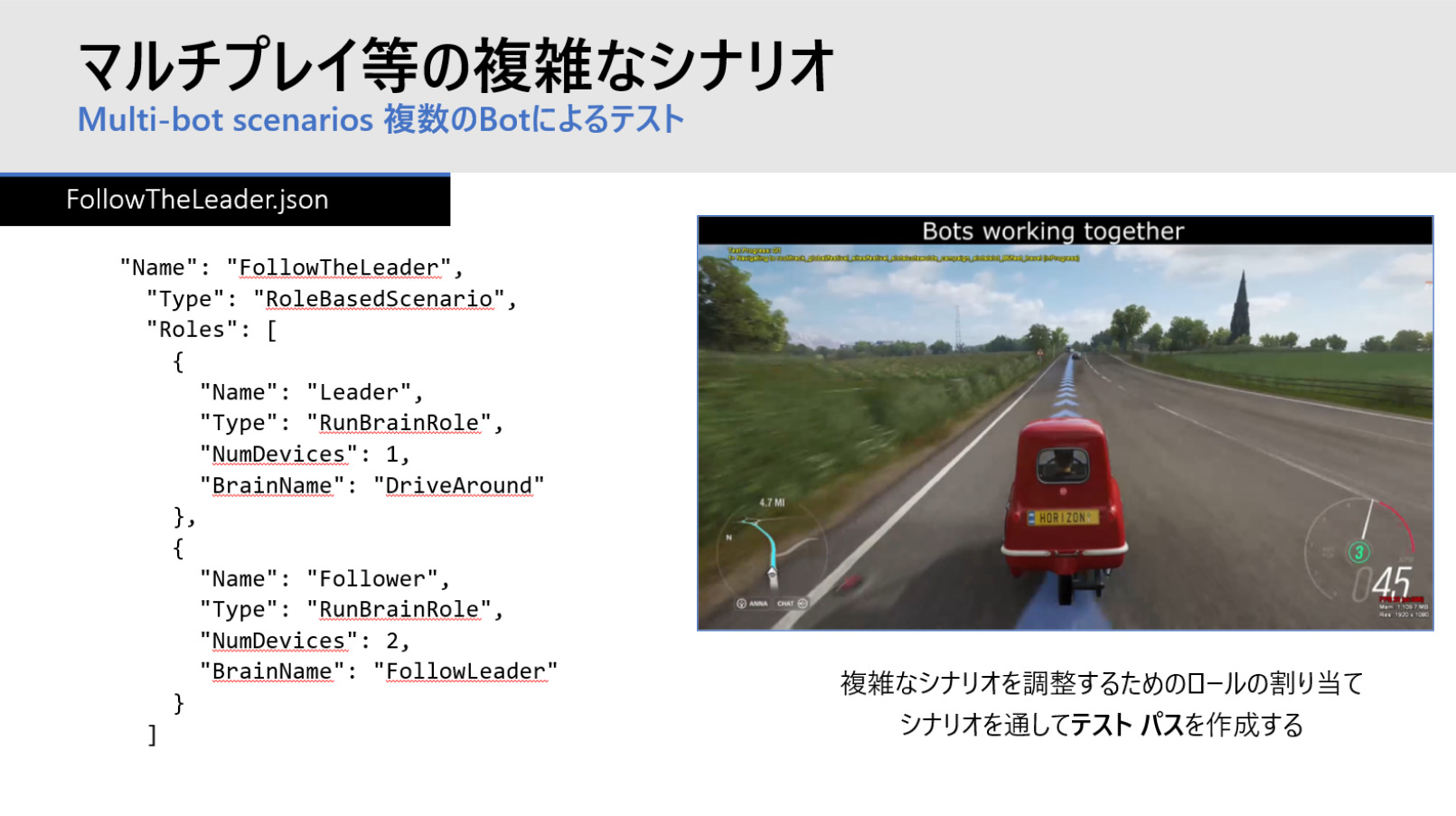Click the "BrainName": "DriveAround" line
This screenshot has width=1456, height=816.
coord(371,486)
